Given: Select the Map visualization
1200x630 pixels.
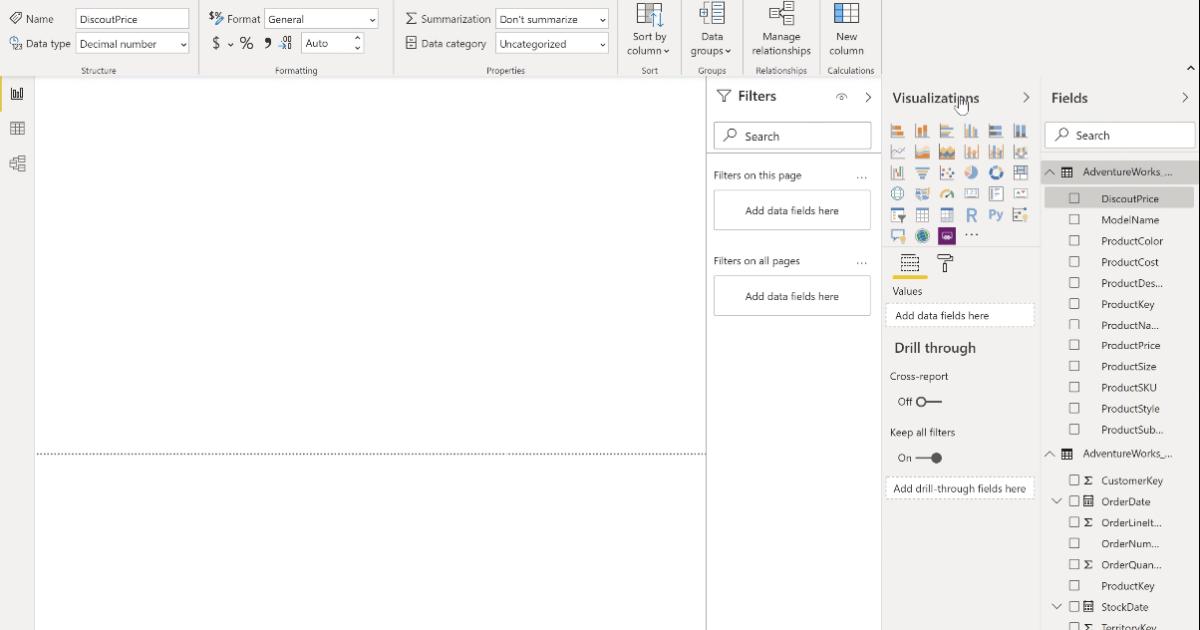Looking at the screenshot, I should pos(897,193).
